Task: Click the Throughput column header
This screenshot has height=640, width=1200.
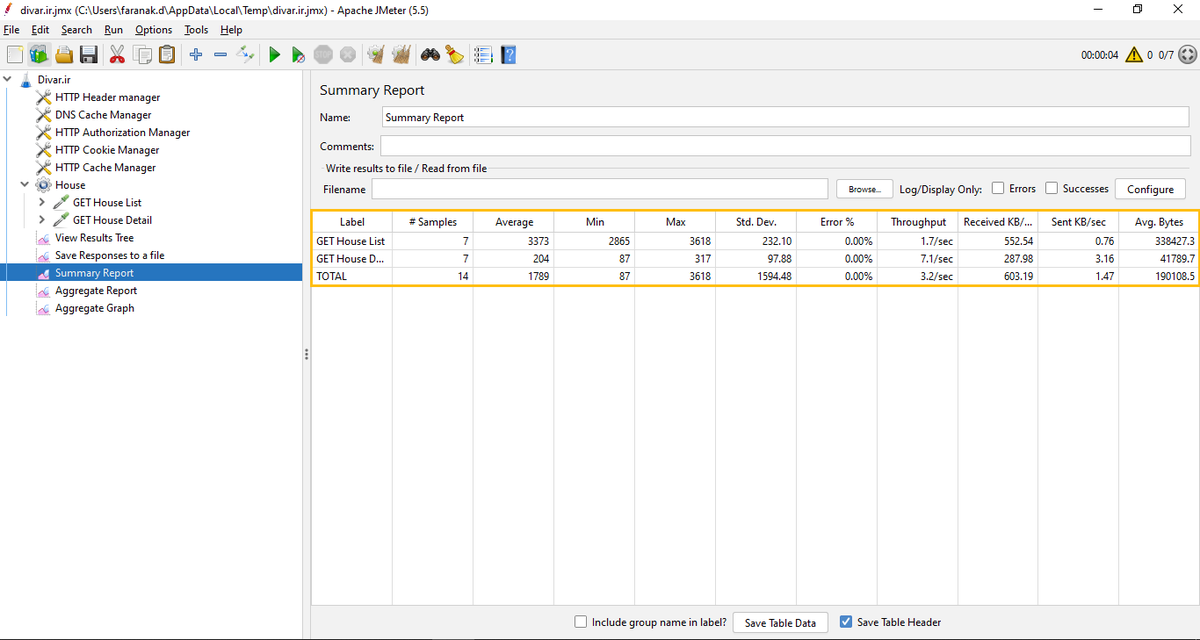Action: pos(918,222)
